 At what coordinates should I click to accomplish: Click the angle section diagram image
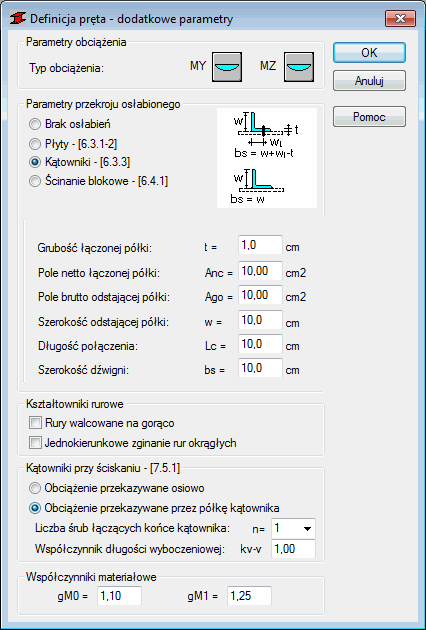click(267, 158)
